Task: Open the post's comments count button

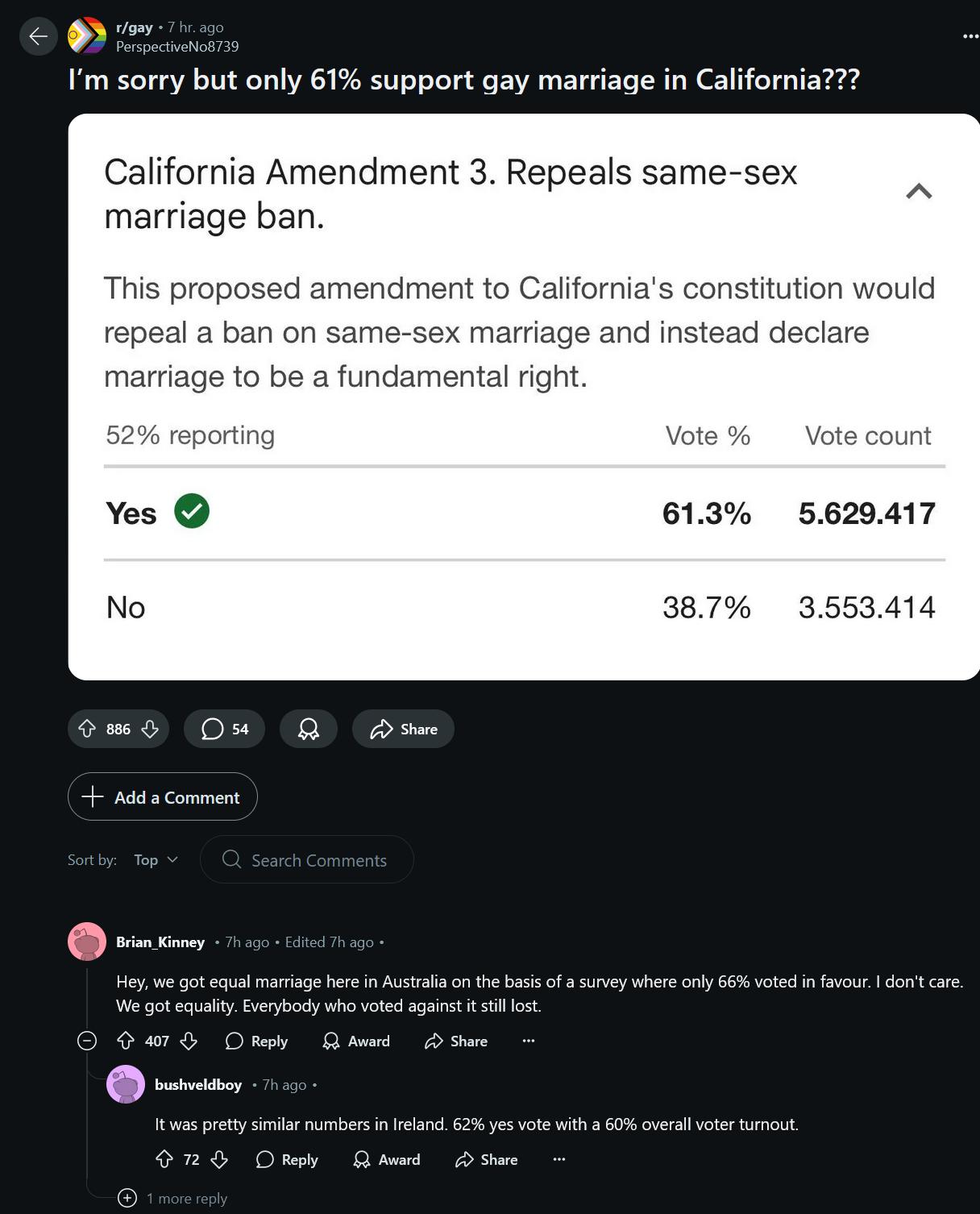Action: [x=224, y=730]
